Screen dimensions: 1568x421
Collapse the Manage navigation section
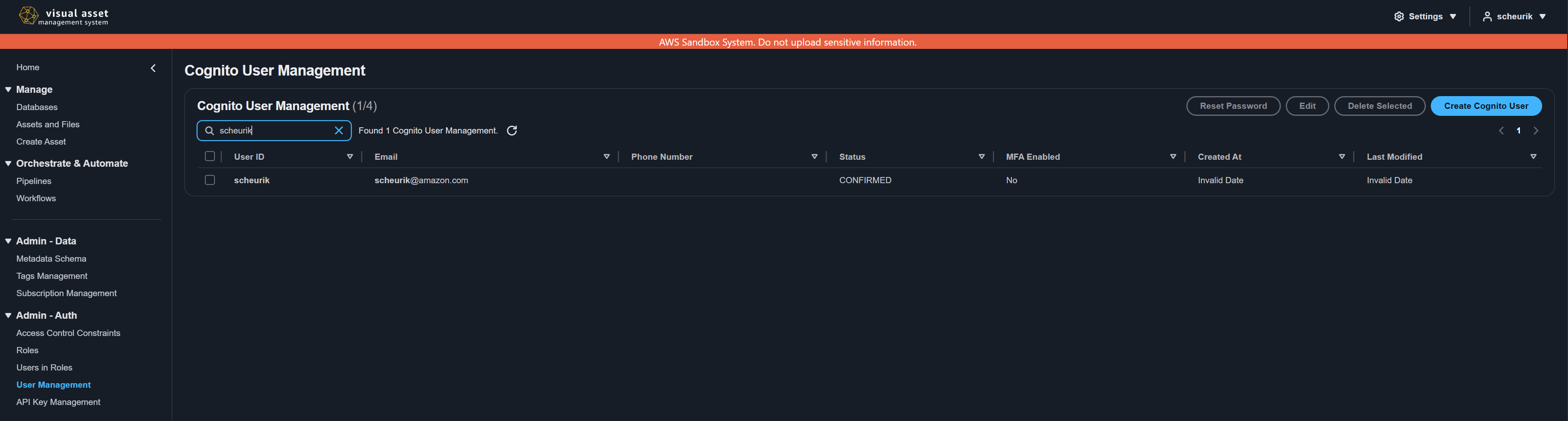(x=9, y=90)
